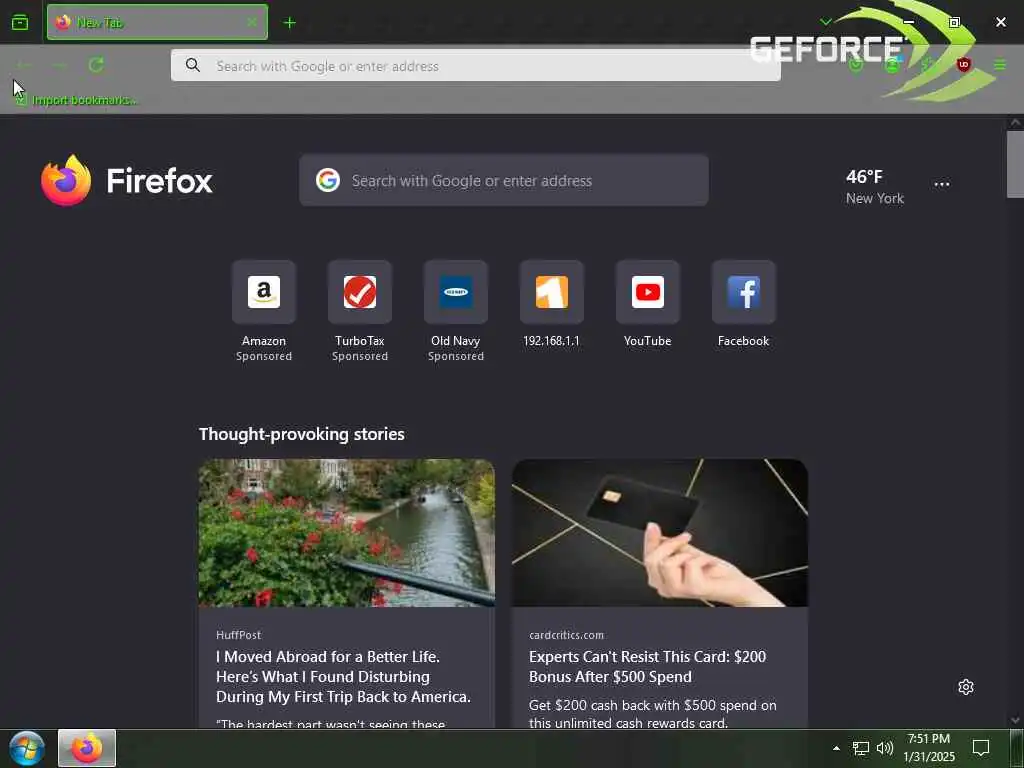Viewport: 1024px width, 768px height.
Task: Read the 'I Moved Abroad' HuffPost story
Action: point(344,677)
